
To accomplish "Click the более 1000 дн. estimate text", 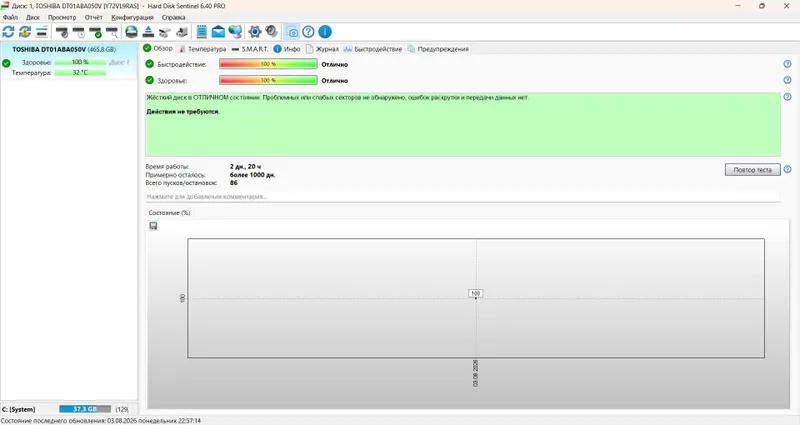I will click(253, 174).
